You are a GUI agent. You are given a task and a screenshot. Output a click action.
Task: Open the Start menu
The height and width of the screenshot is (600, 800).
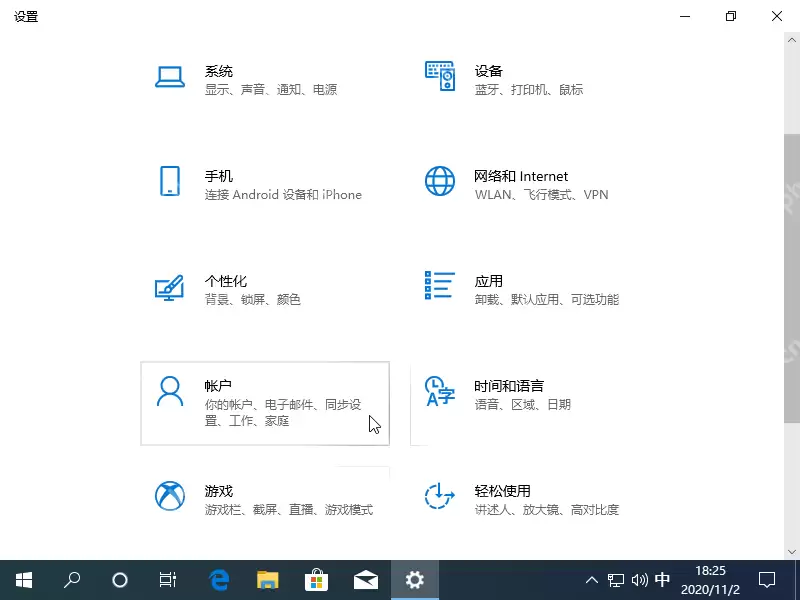pos(24,579)
